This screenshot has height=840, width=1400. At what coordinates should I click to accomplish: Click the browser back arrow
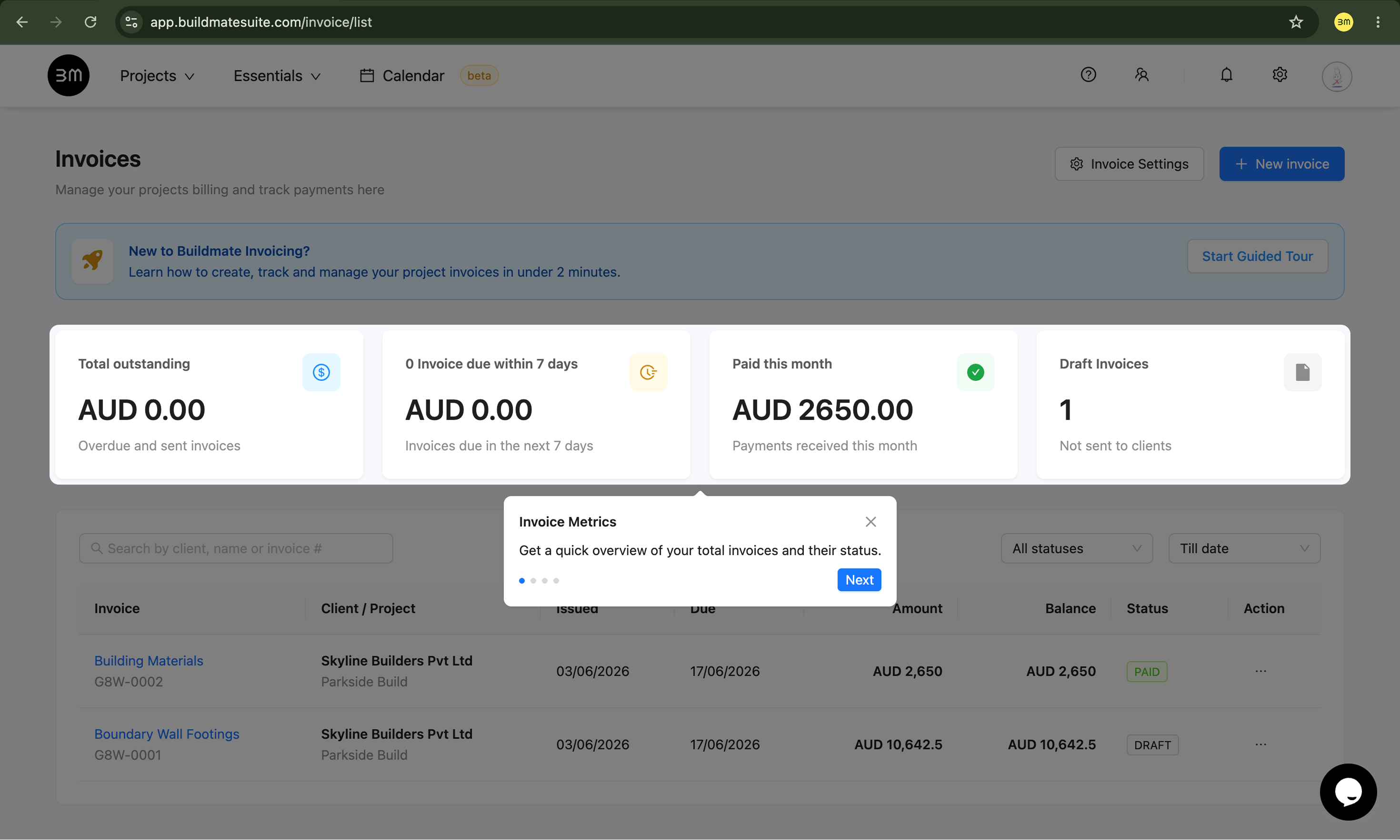22,22
